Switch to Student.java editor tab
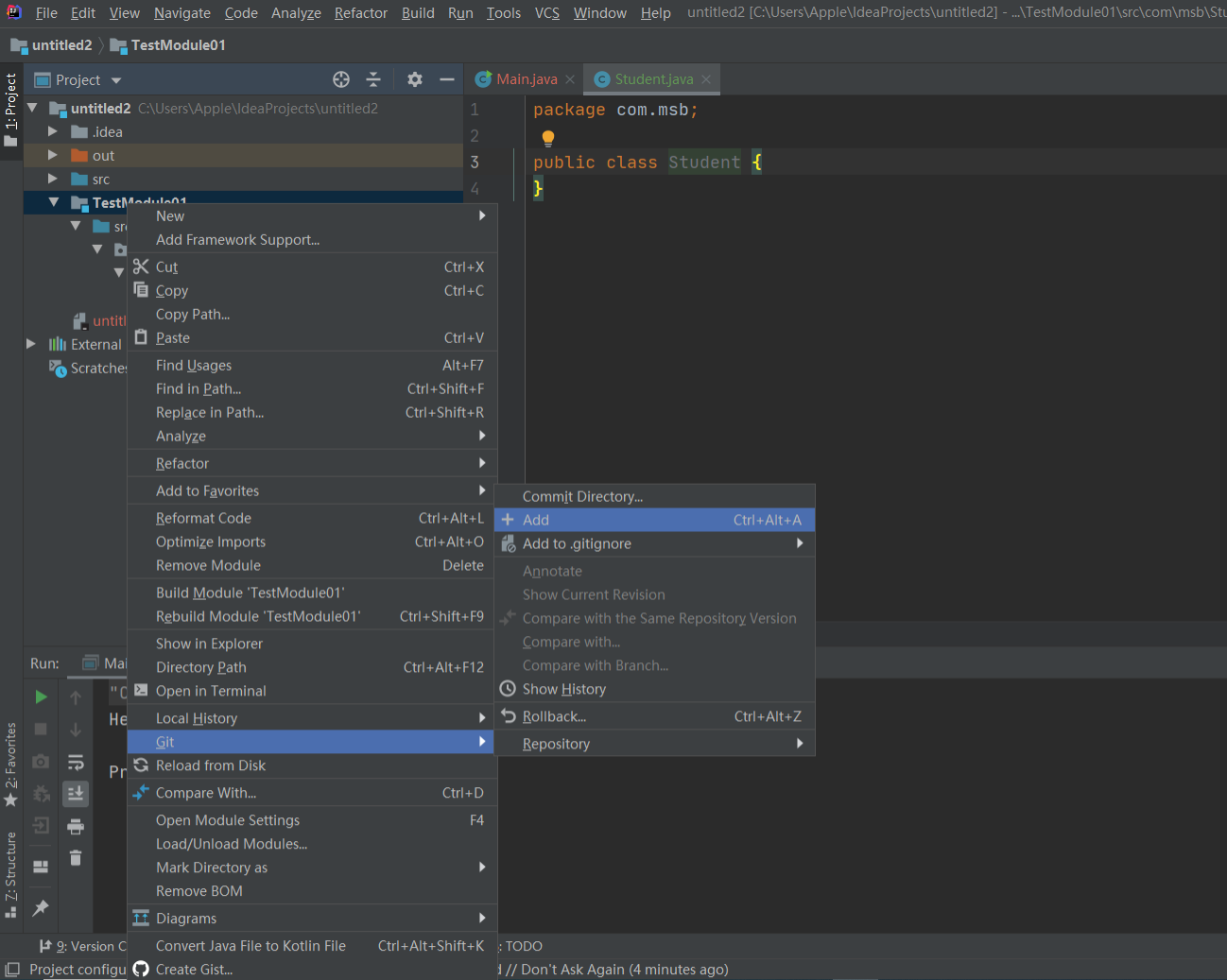The height and width of the screenshot is (980, 1227). click(x=653, y=79)
